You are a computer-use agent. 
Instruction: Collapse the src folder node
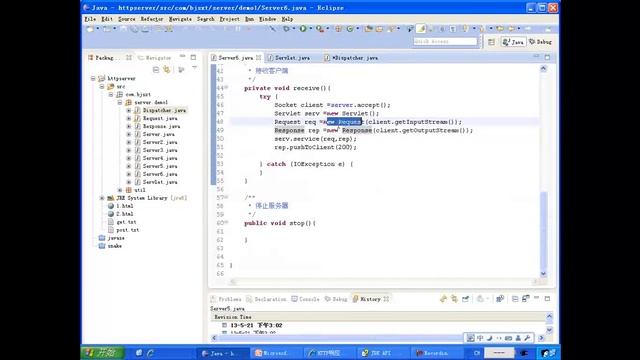pos(102,87)
